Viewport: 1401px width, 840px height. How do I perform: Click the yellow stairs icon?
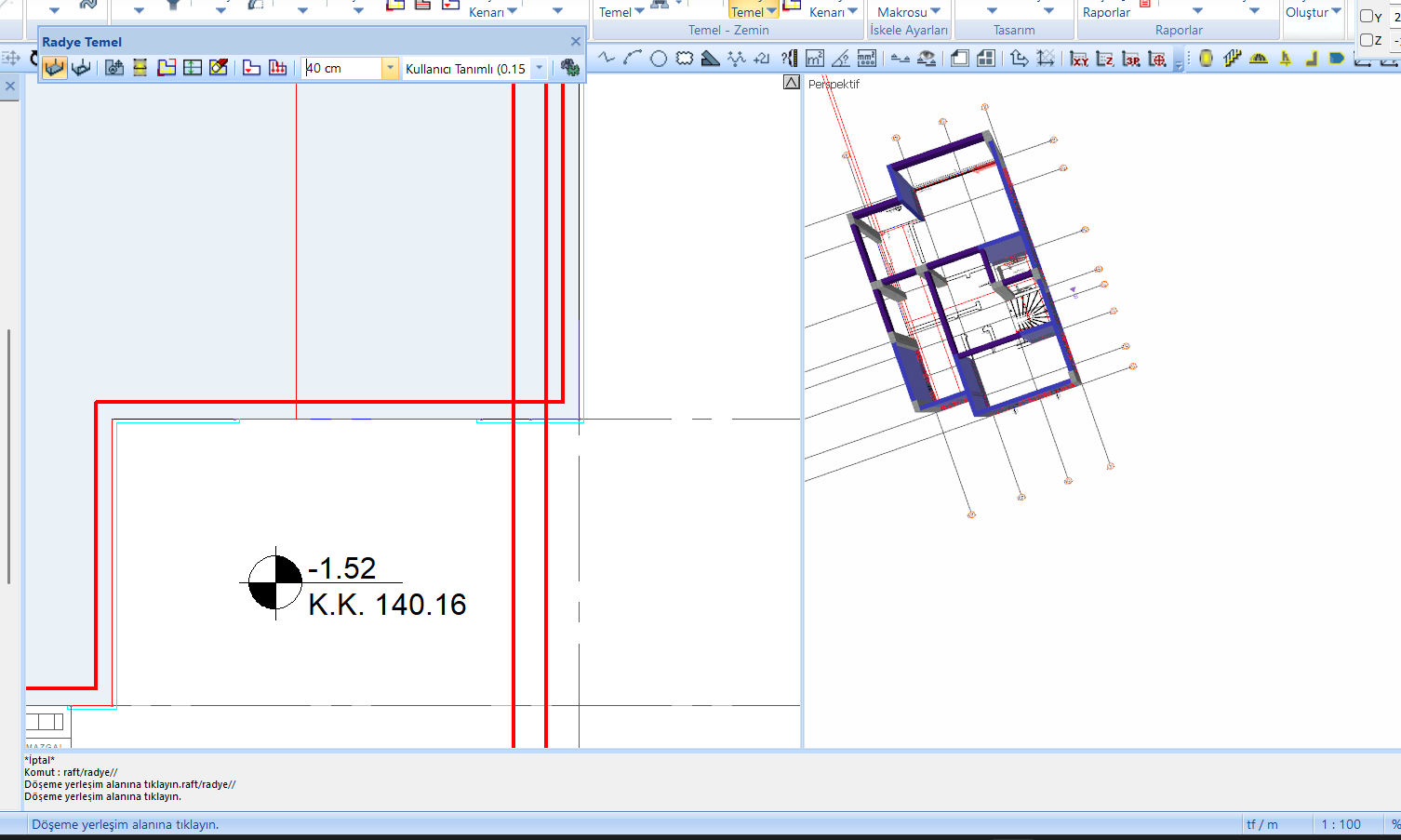(1233, 59)
